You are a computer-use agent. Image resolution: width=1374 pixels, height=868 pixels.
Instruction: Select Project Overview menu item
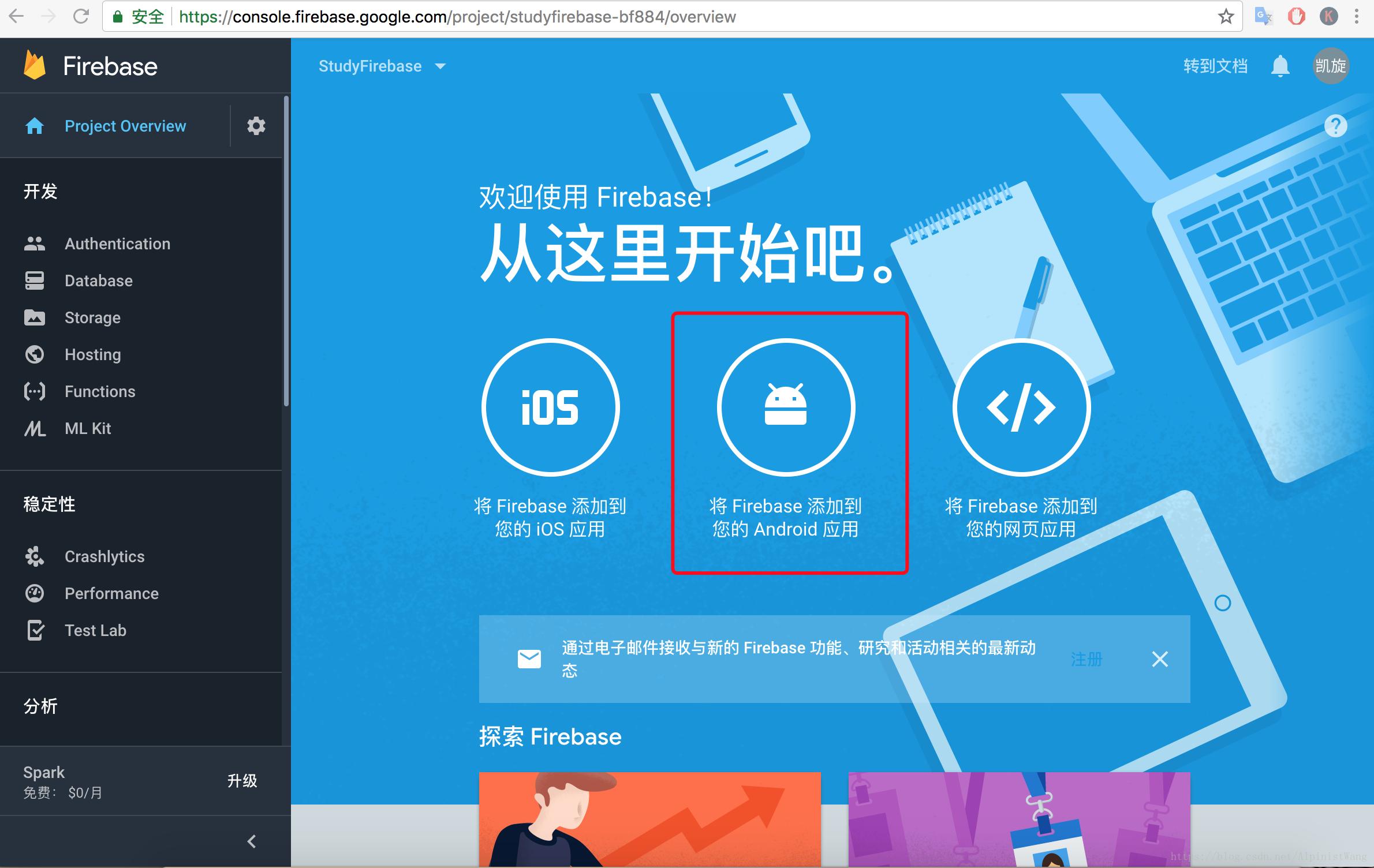(x=124, y=125)
